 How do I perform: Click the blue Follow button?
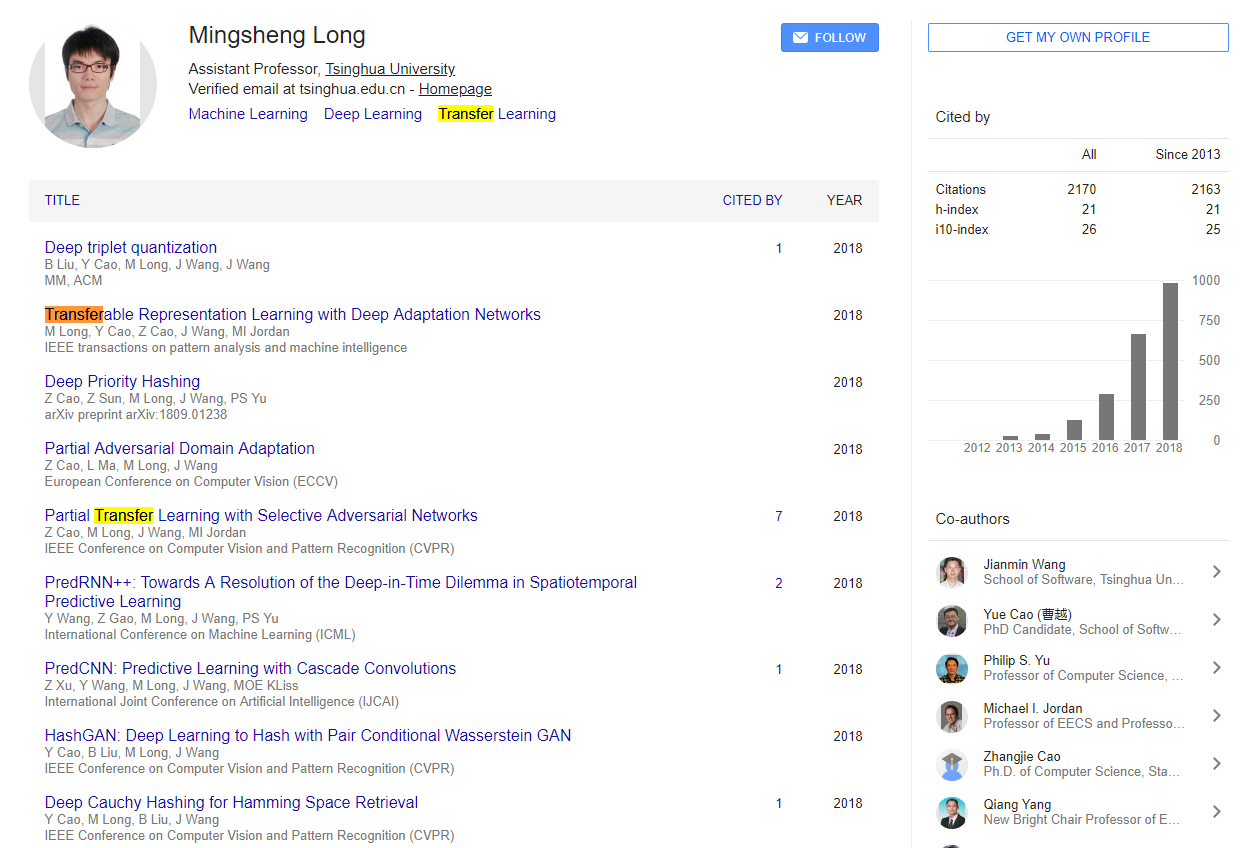tap(829, 38)
